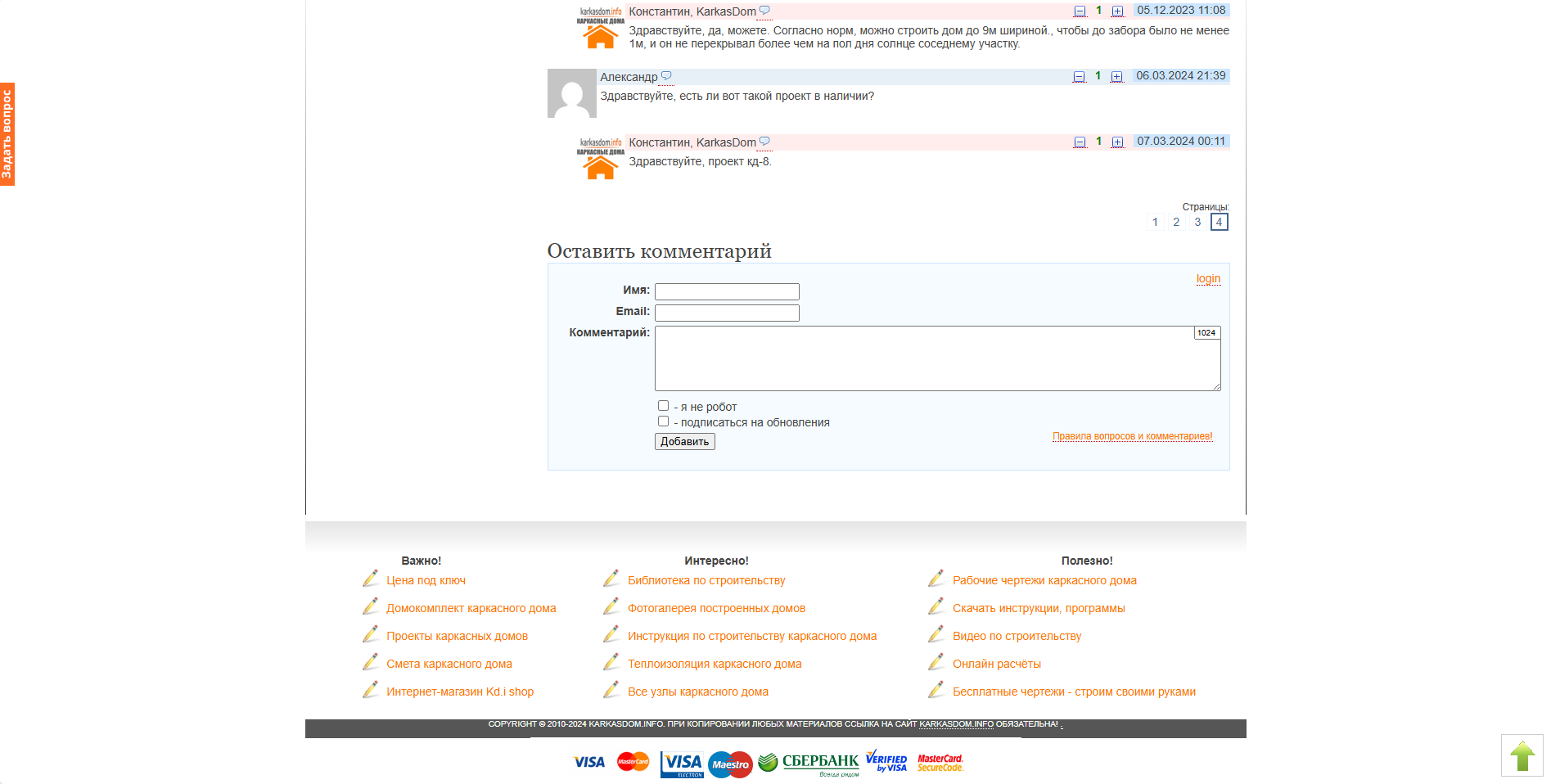This screenshot has height=784, width=1551.
Task: Downvote the 05.12.2023 KarkasDom reply
Action: tap(1080, 11)
